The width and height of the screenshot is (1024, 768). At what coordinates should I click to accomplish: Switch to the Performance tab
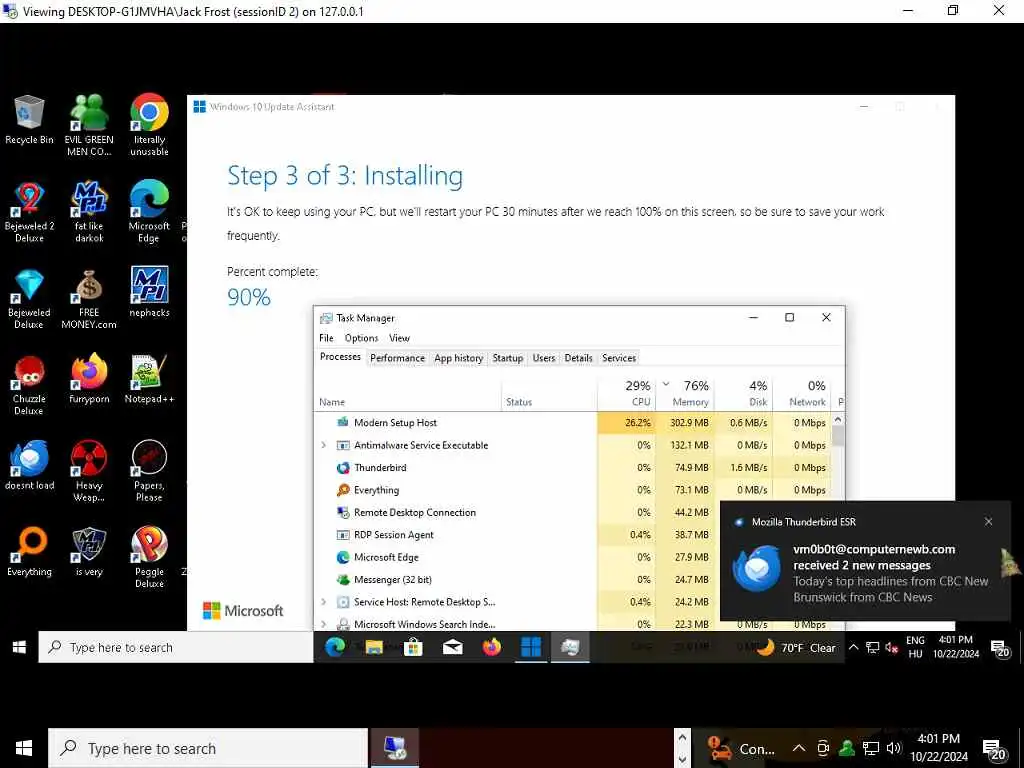[x=397, y=358]
